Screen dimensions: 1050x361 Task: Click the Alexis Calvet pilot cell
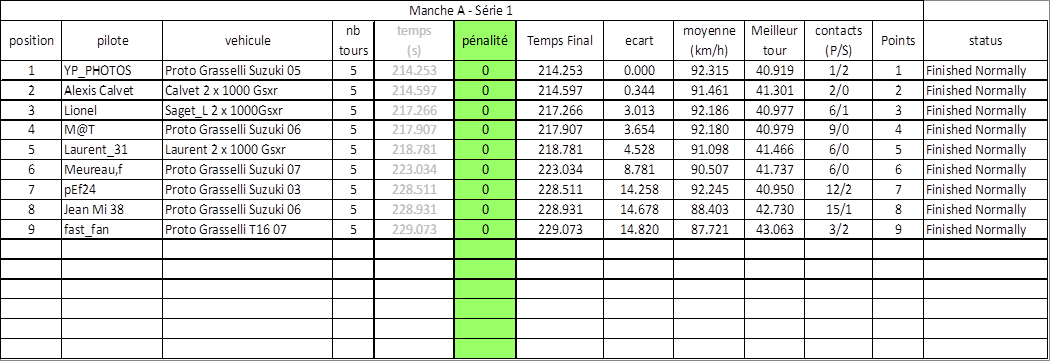(112, 90)
